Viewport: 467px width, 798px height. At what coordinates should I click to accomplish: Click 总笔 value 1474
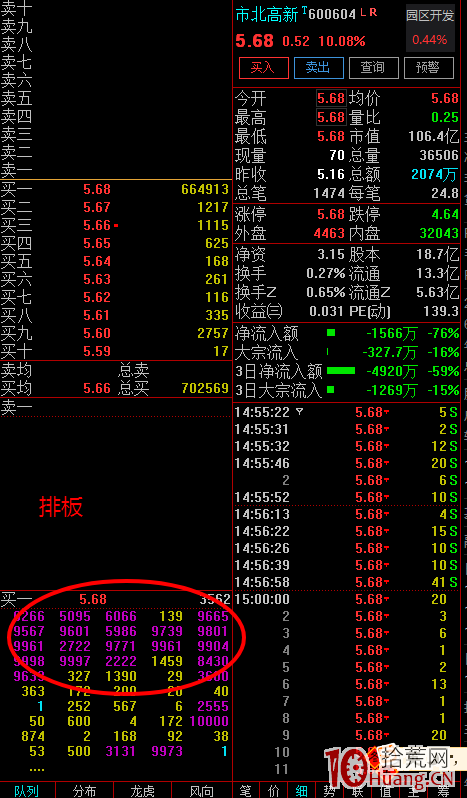coord(330,193)
